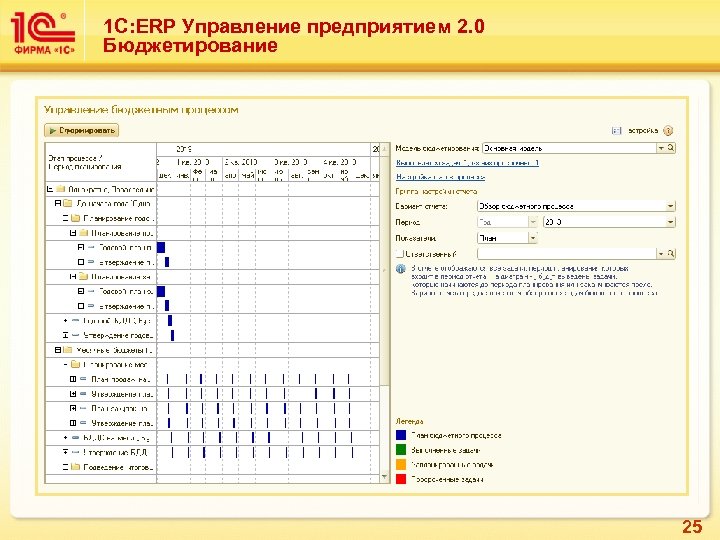Select the Проведение итогов folder icon

76,467
